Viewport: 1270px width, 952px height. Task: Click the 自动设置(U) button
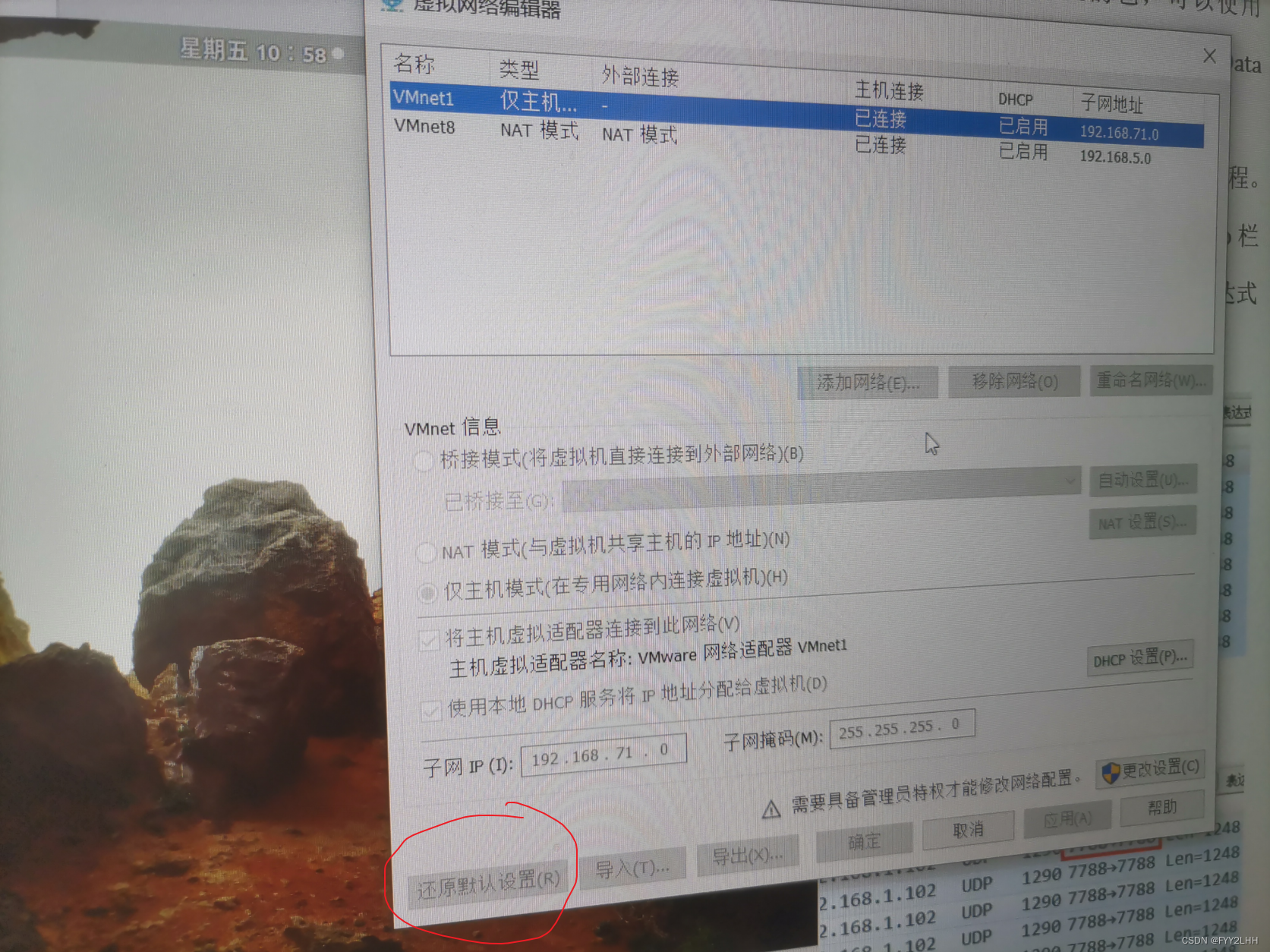[x=1142, y=480]
